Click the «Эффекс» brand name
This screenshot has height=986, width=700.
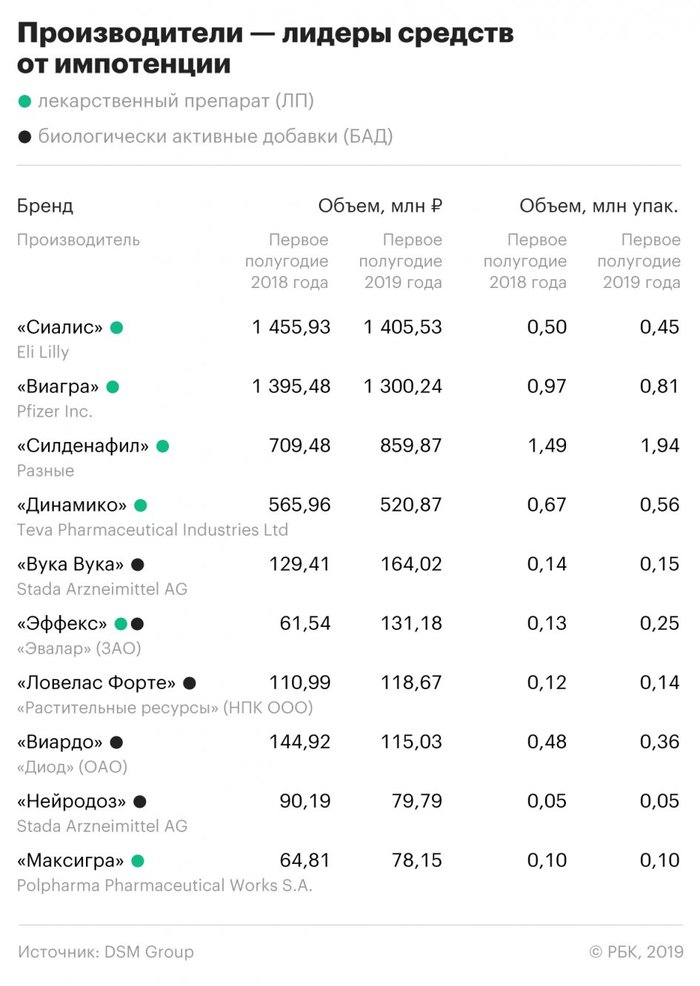point(62,624)
